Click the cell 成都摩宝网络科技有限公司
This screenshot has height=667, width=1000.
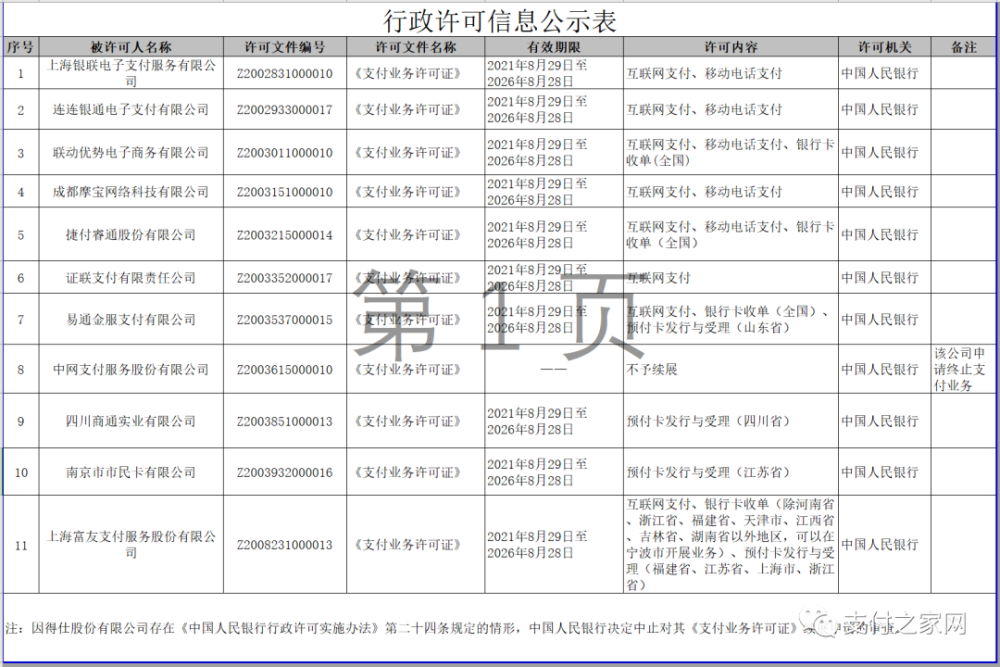coord(131,191)
